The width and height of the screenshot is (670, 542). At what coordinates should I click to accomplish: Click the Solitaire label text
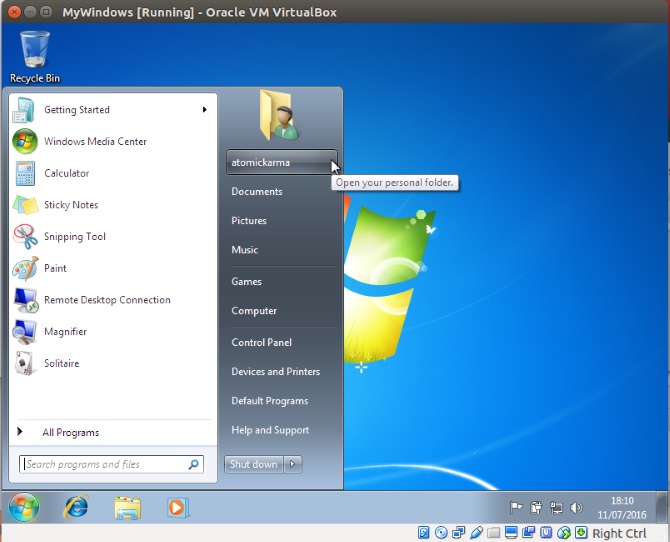[62, 363]
